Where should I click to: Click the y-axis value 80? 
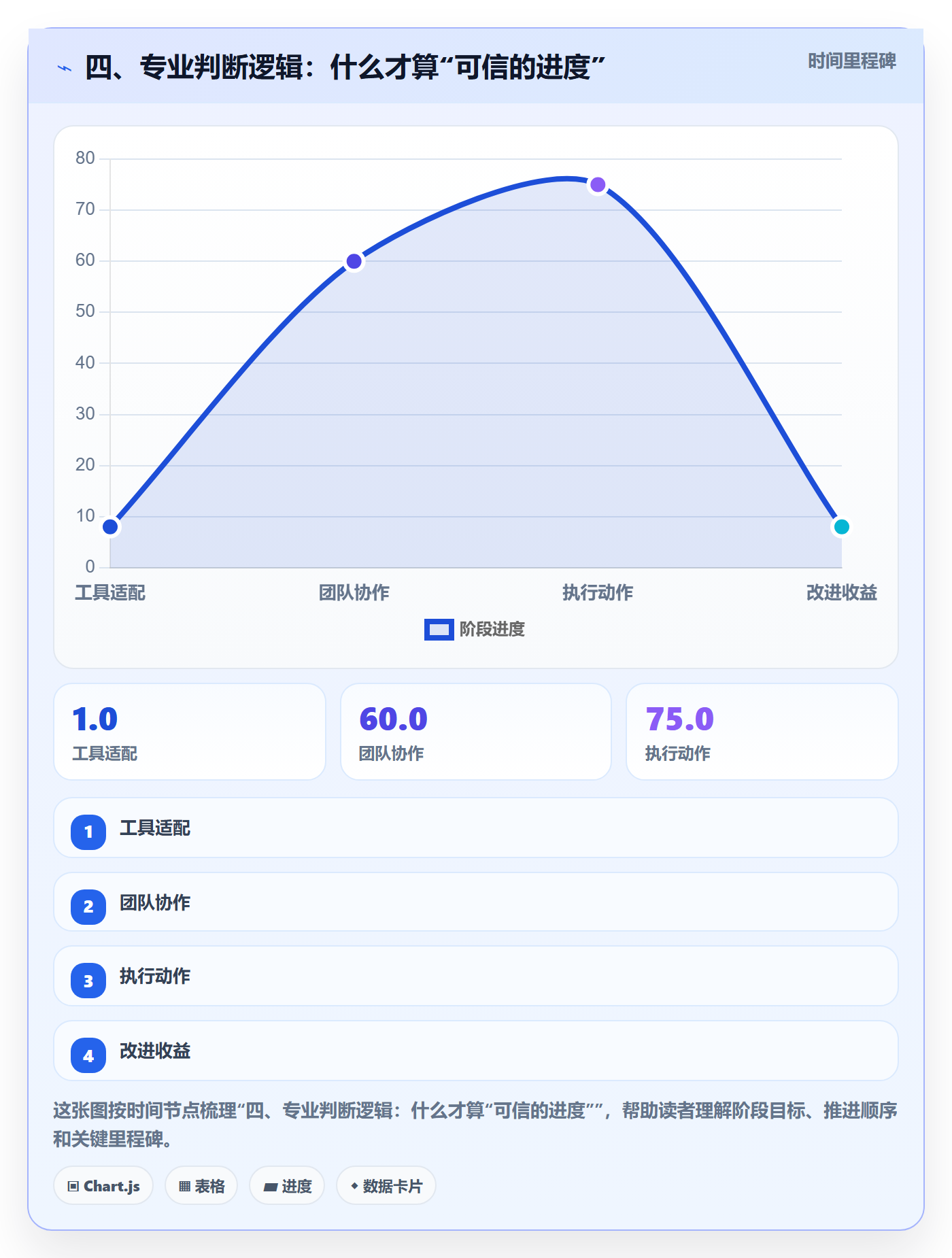(85, 158)
